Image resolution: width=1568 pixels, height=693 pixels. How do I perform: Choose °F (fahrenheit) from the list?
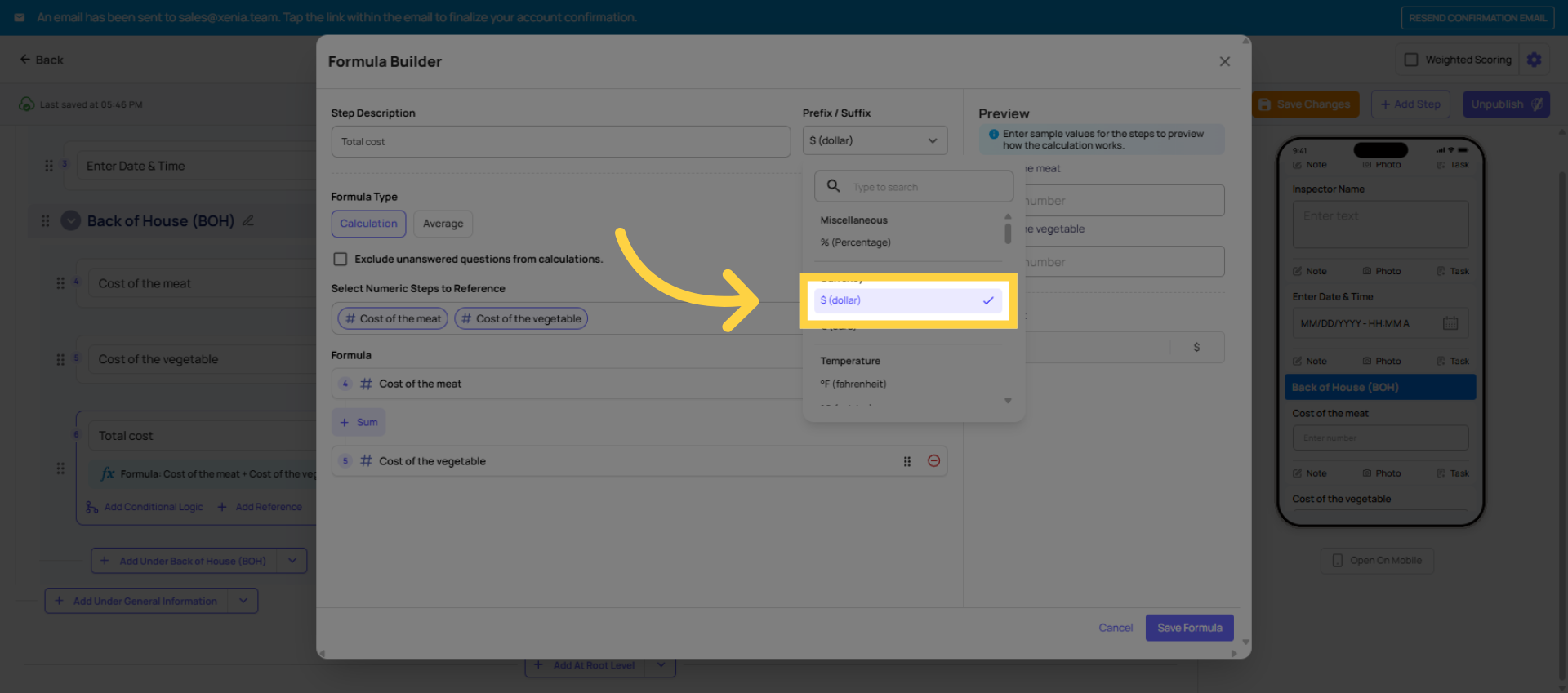point(853,384)
